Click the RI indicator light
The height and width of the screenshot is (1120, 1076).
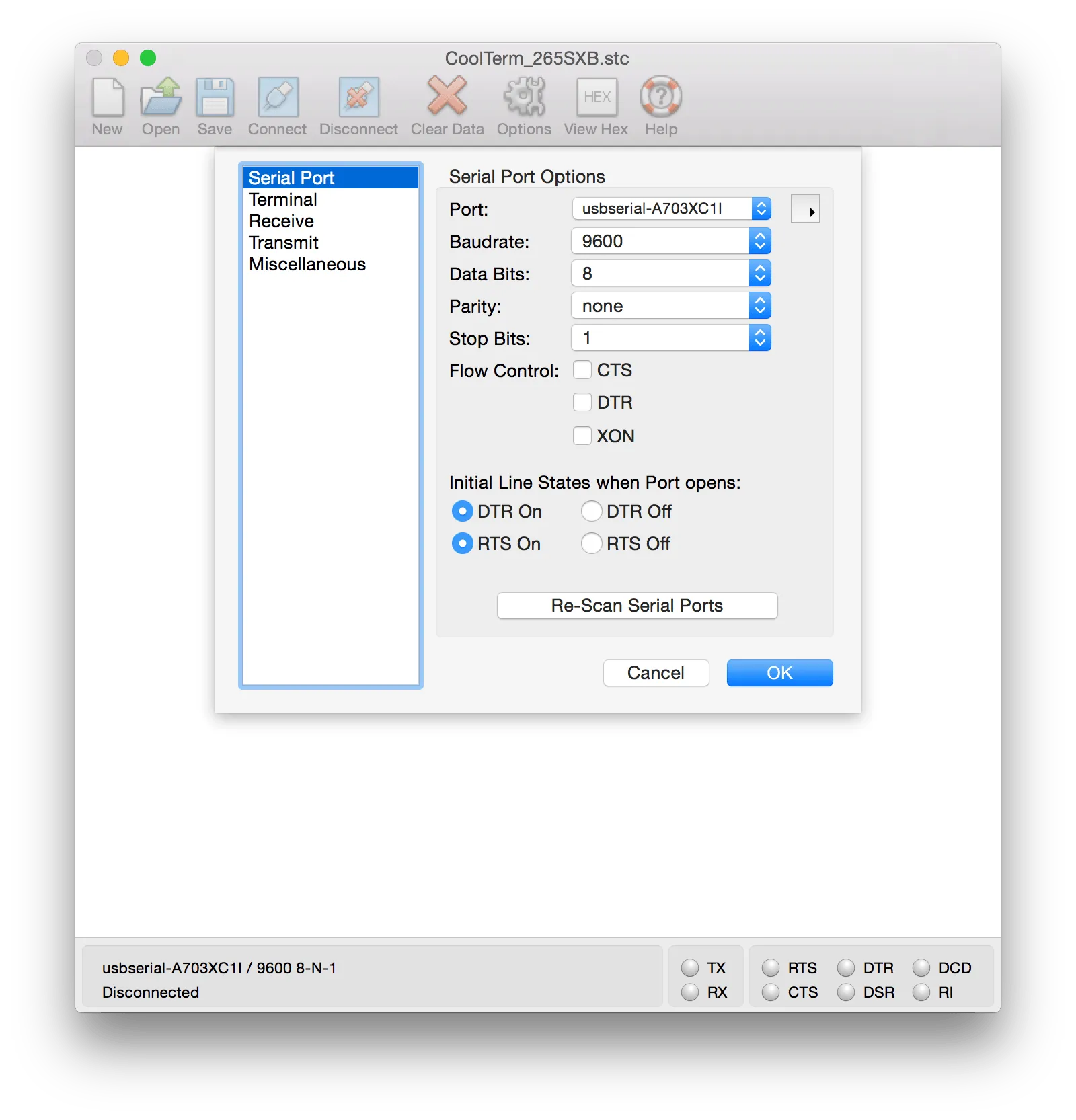(921, 992)
